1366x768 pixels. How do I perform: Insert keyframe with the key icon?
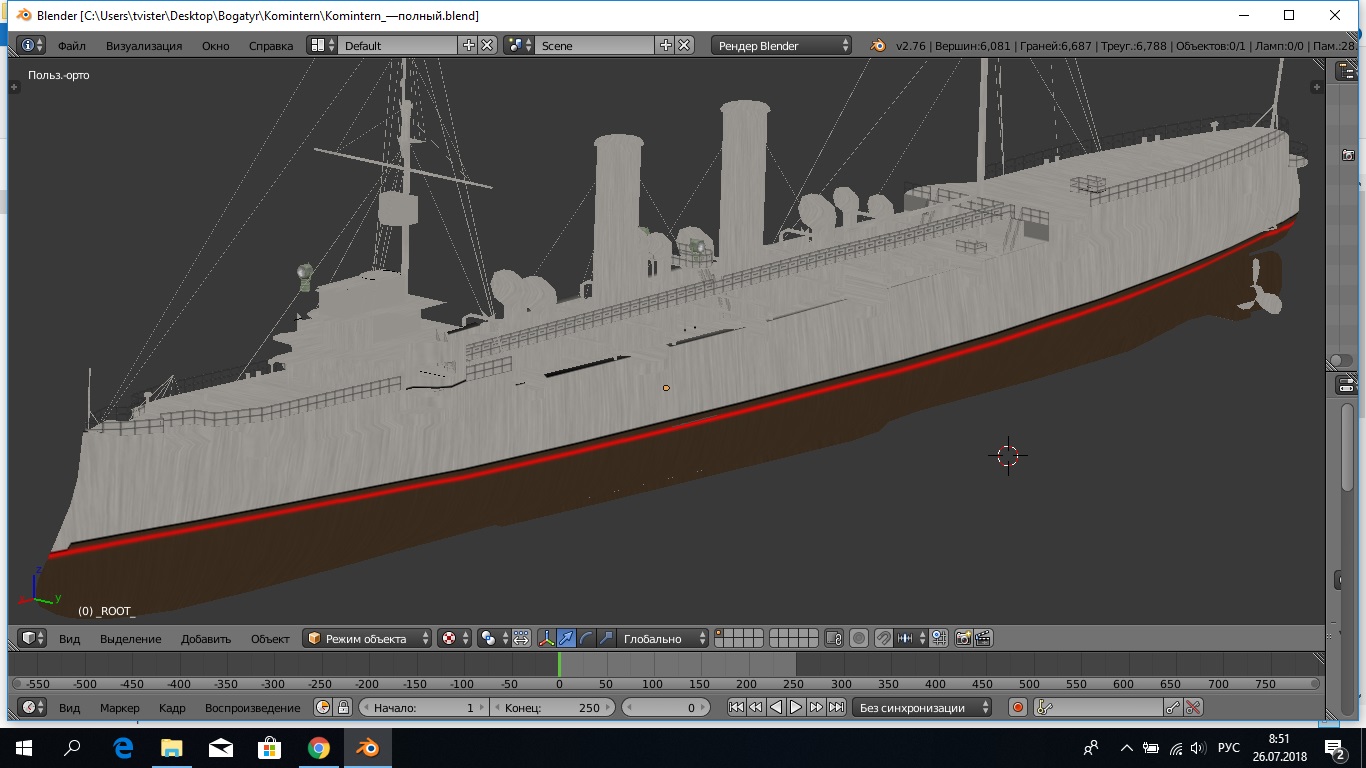click(x=1173, y=707)
